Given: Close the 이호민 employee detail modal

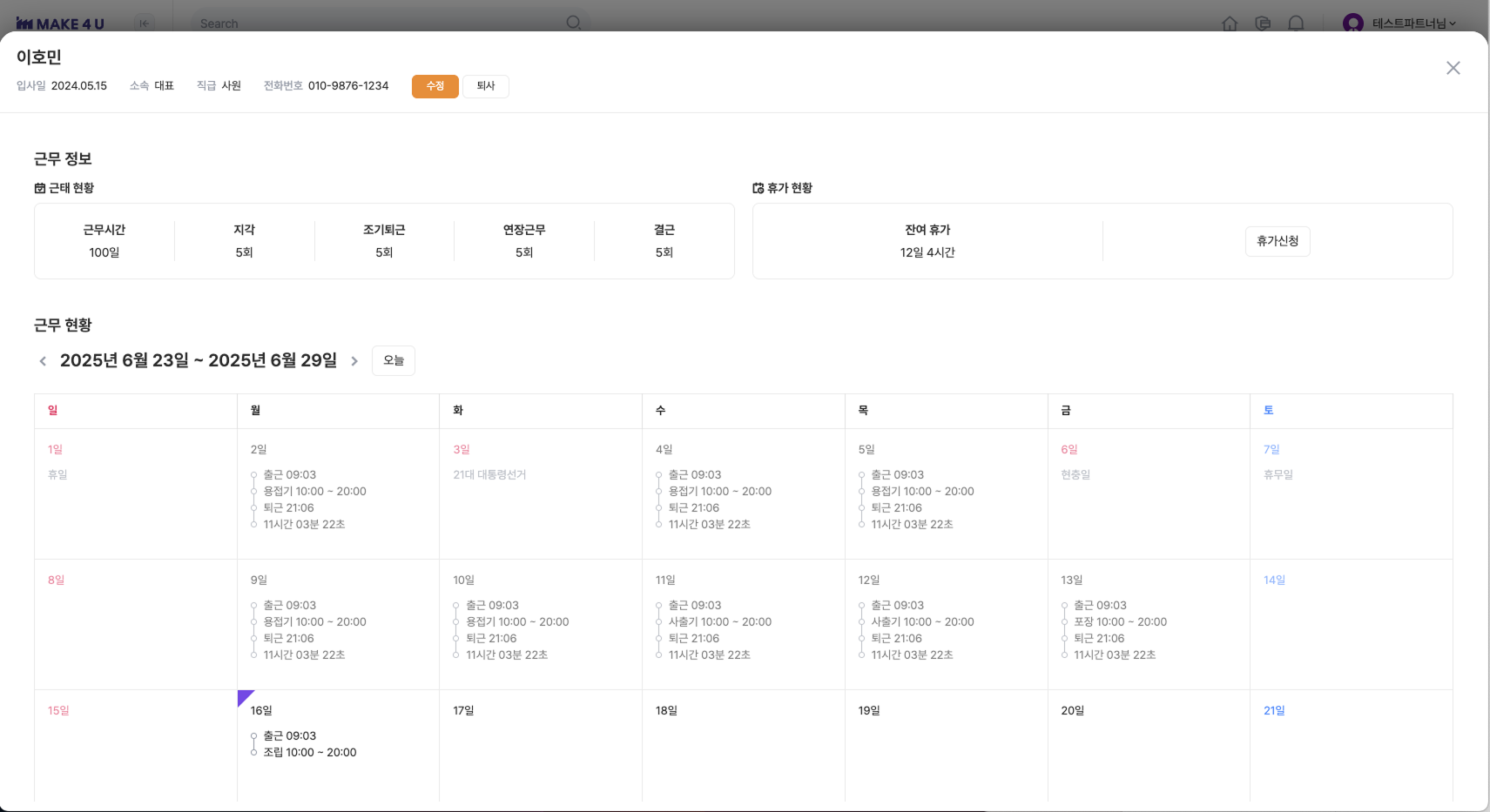Looking at the screenshot, I should pos(1453,68).
